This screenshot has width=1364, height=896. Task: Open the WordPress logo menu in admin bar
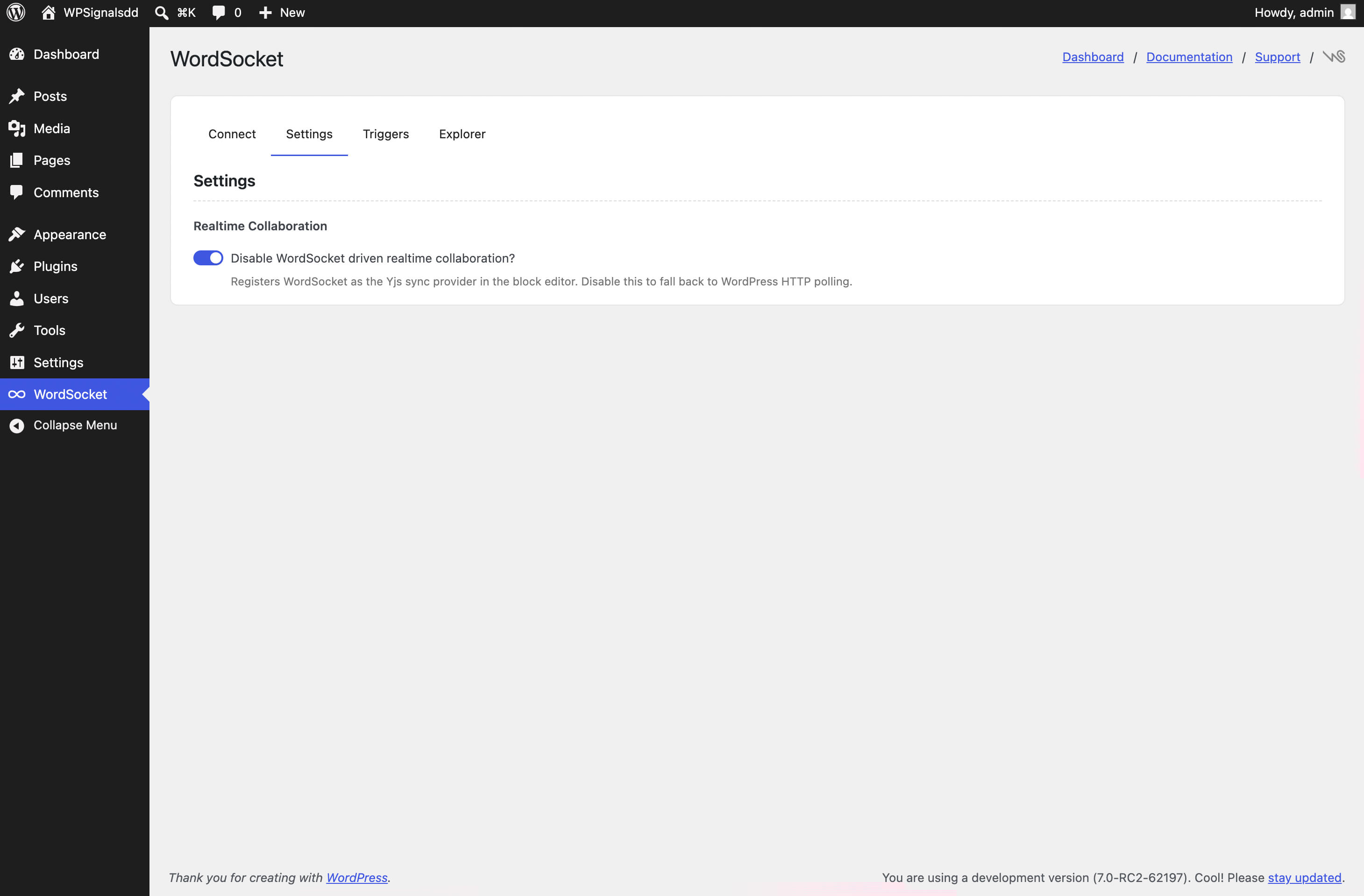click(15, 12)
